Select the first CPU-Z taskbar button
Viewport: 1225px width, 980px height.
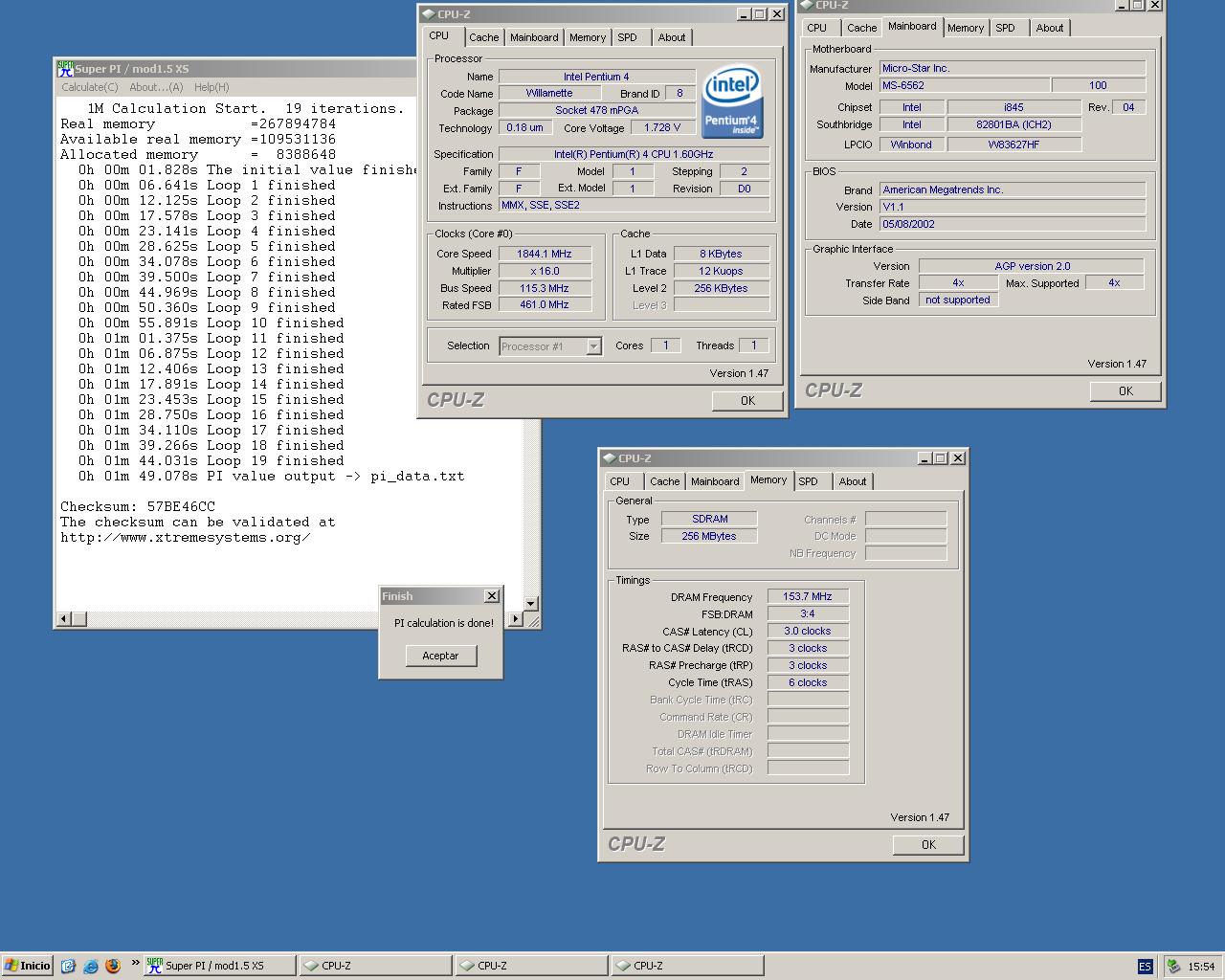pyautogui.click(x=375, y=966)
